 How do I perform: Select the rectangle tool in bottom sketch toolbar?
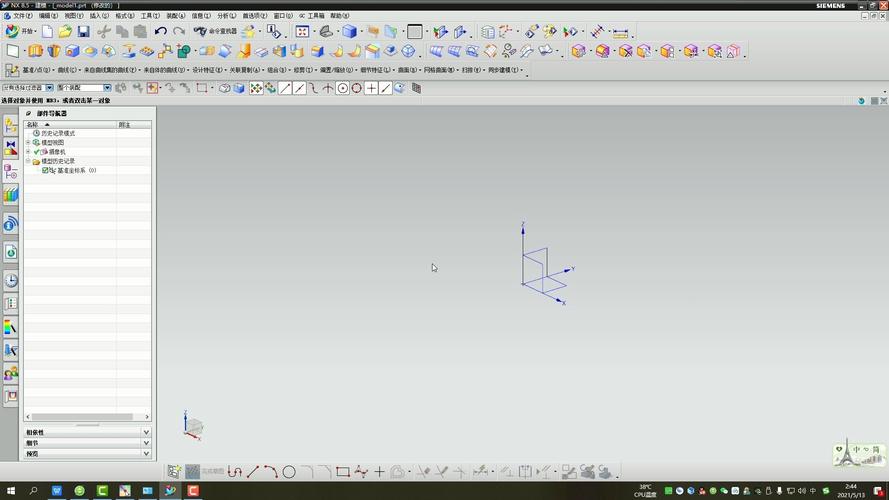(343, 472)
